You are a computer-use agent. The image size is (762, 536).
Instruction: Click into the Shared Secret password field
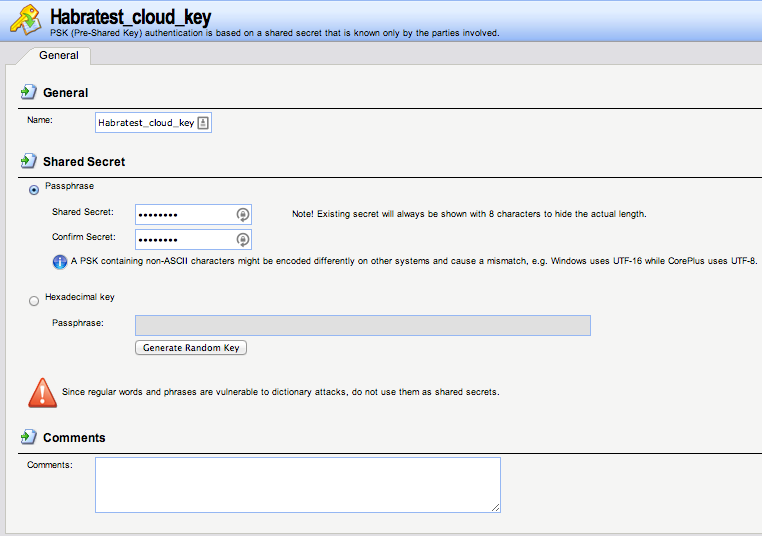click(x=183, y=214)
